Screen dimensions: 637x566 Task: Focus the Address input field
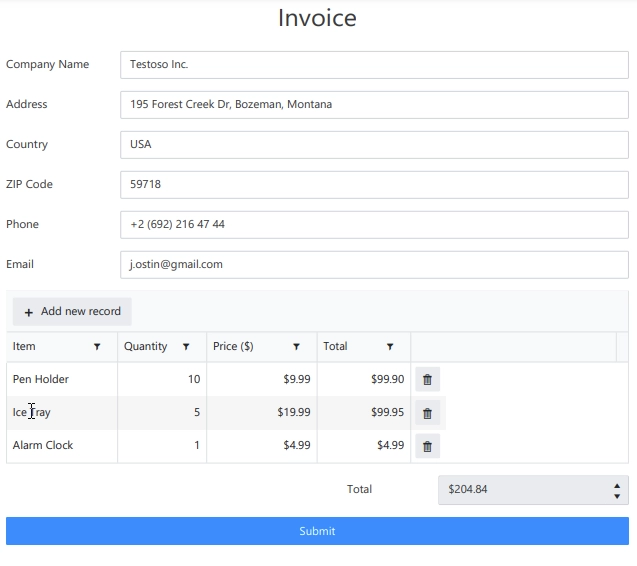coord(375,105)
